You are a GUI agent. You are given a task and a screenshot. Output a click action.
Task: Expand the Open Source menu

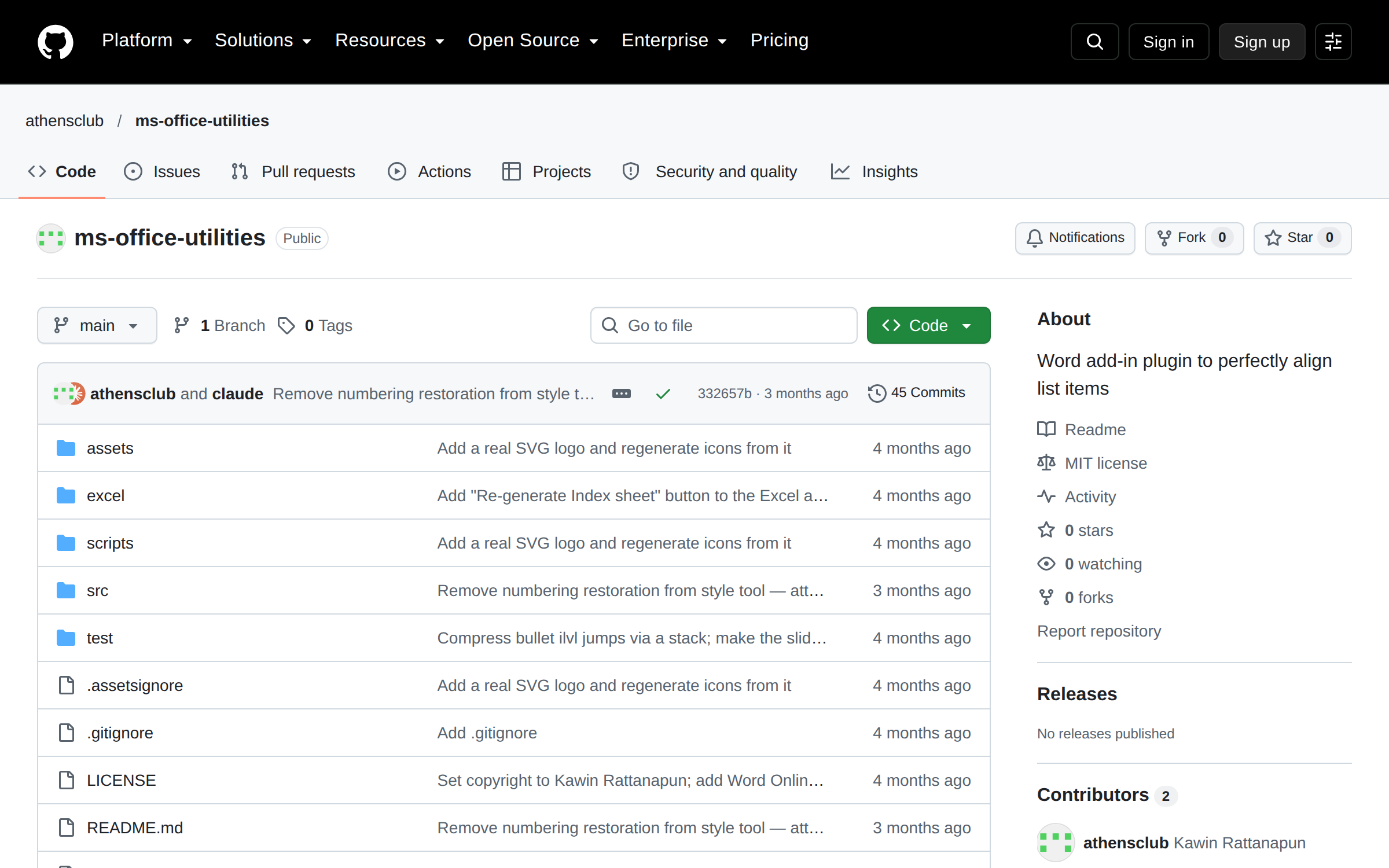(533, 41)
